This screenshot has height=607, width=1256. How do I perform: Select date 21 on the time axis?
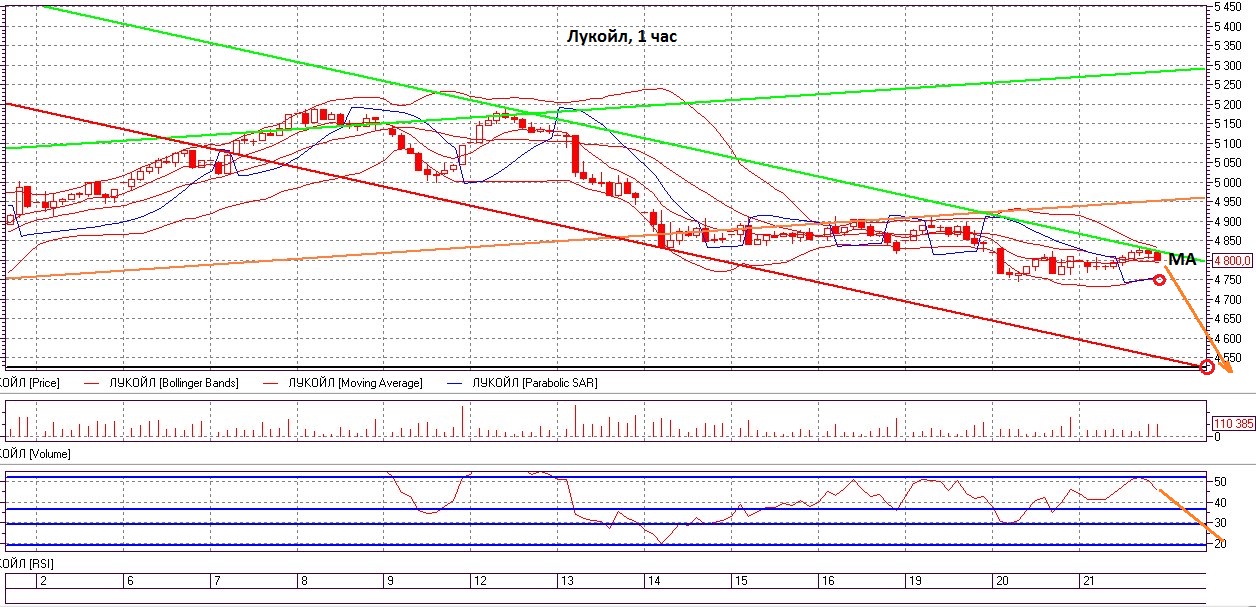[x=1088, y=581]
